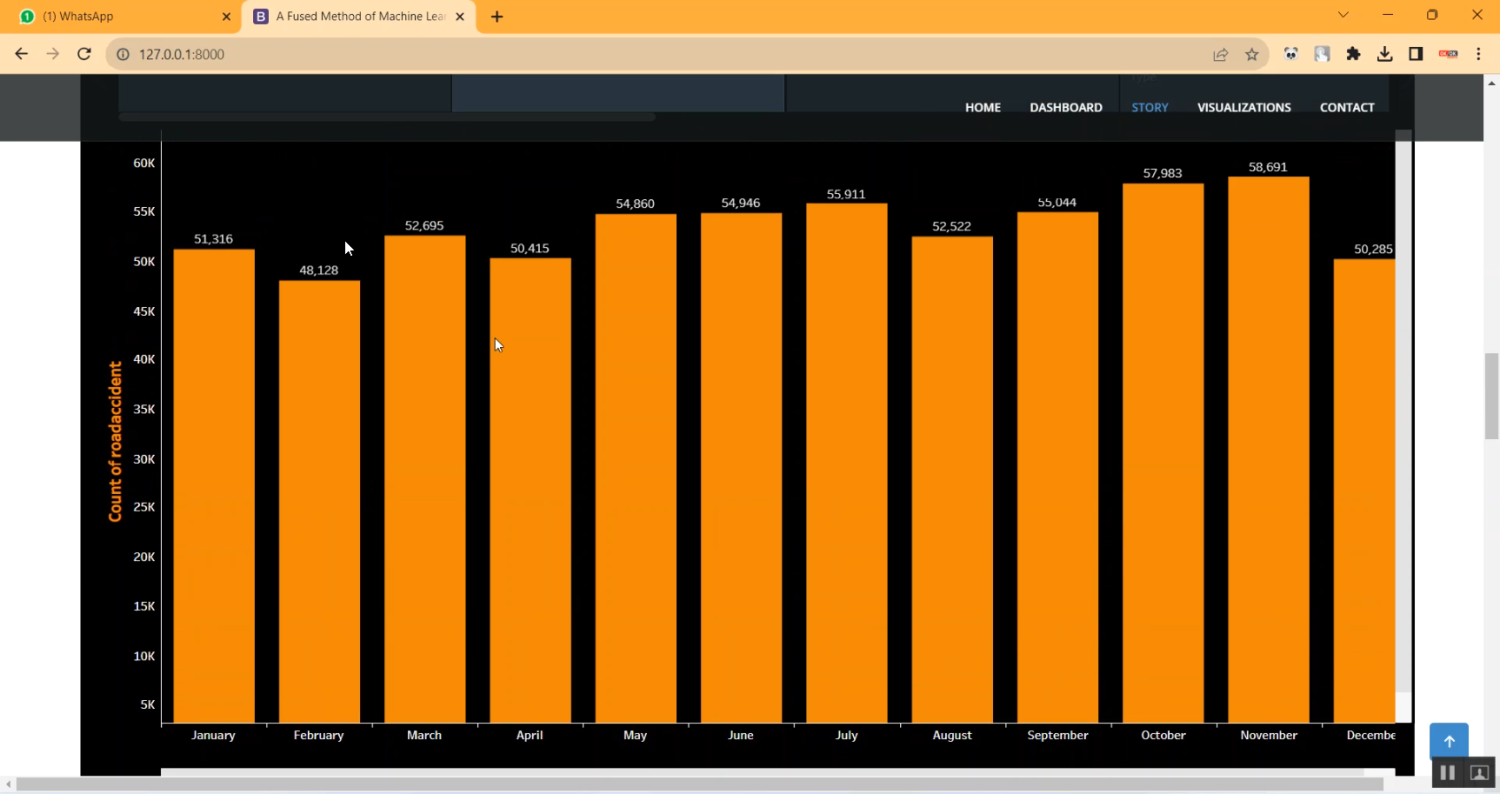Screen dimensions: 1500x794
Task: Pause the screen recording
Action: tap(1447, 773)
